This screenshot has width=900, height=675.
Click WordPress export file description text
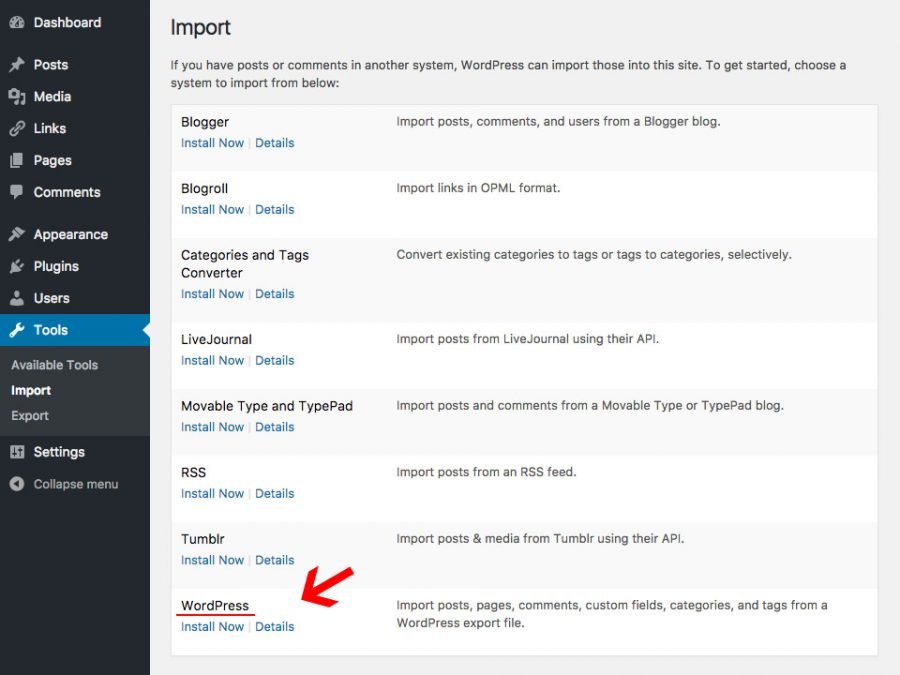pyautogui.click(x=612, y=614)
